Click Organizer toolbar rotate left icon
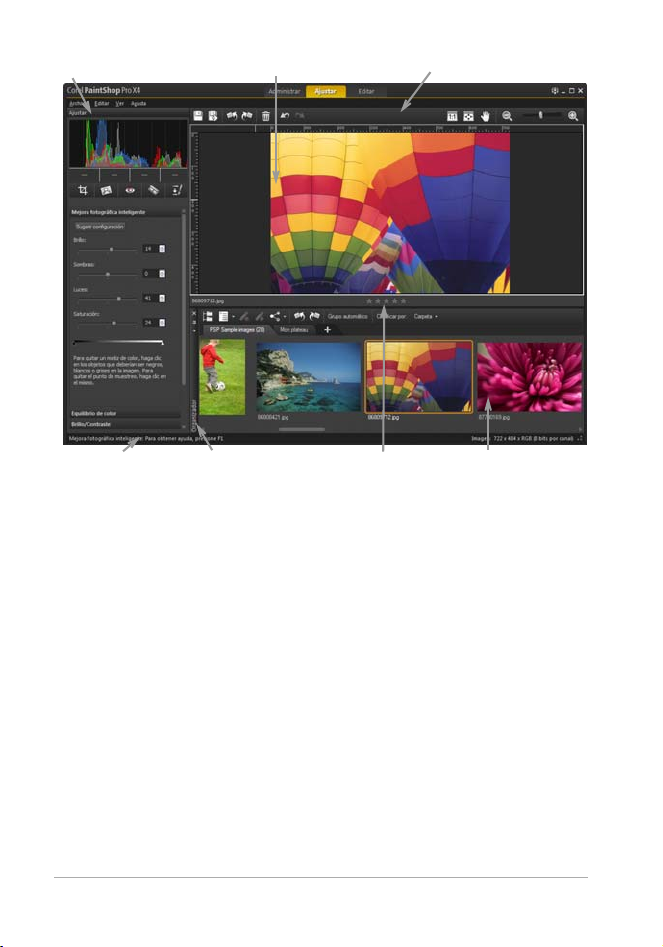The image size is (663, 947). pyautogui.click(x=299, y=316)
